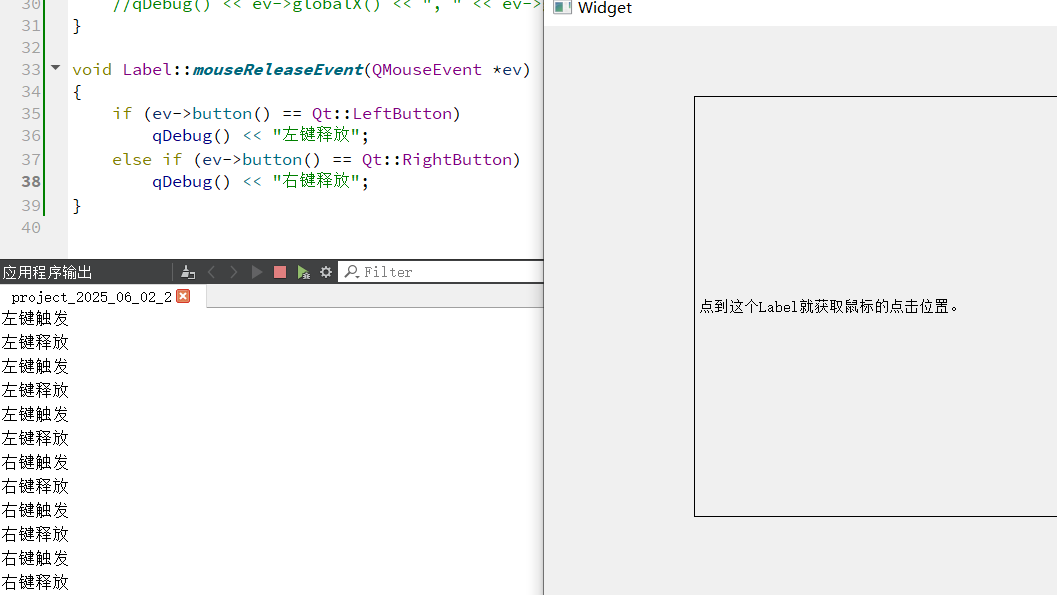Image resolution: width=1057 pixels, height=595 pixels.
Task: Click the else if keyword on line 37
Action: click(147, 160)
